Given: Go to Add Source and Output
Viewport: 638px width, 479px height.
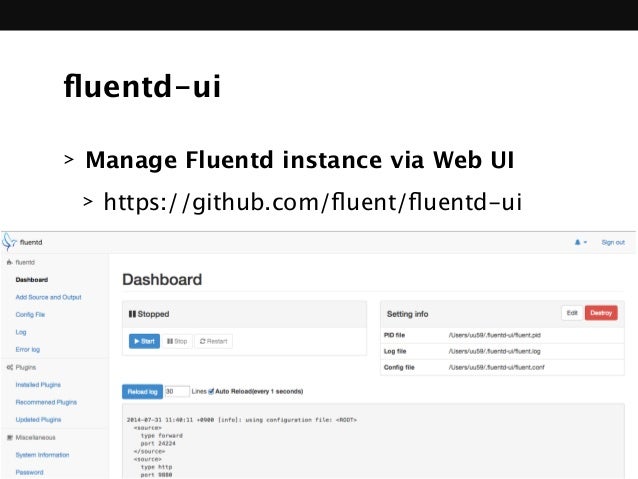Looking at the screenshot, I should (x=48, y=297).
